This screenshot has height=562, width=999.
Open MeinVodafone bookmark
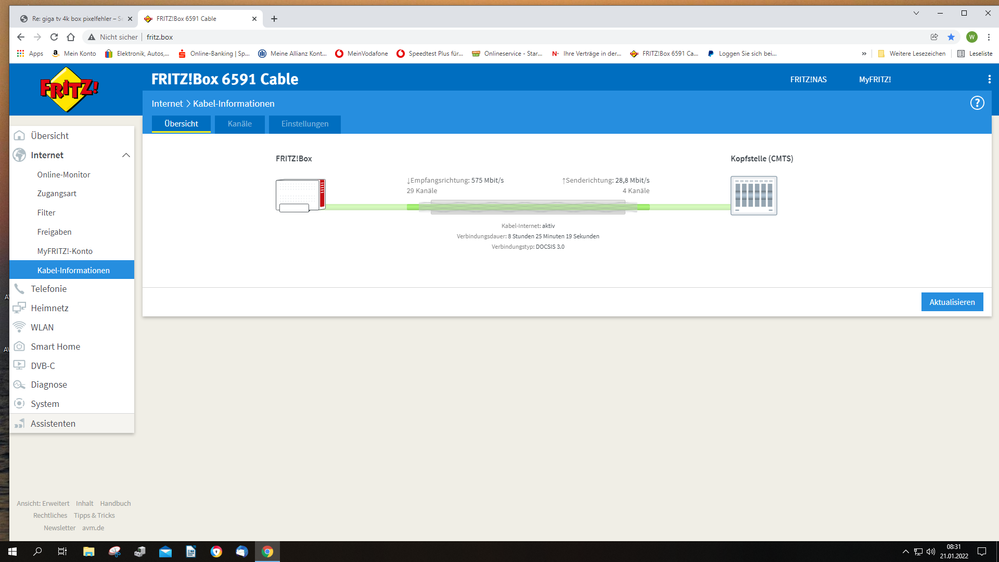361,54
